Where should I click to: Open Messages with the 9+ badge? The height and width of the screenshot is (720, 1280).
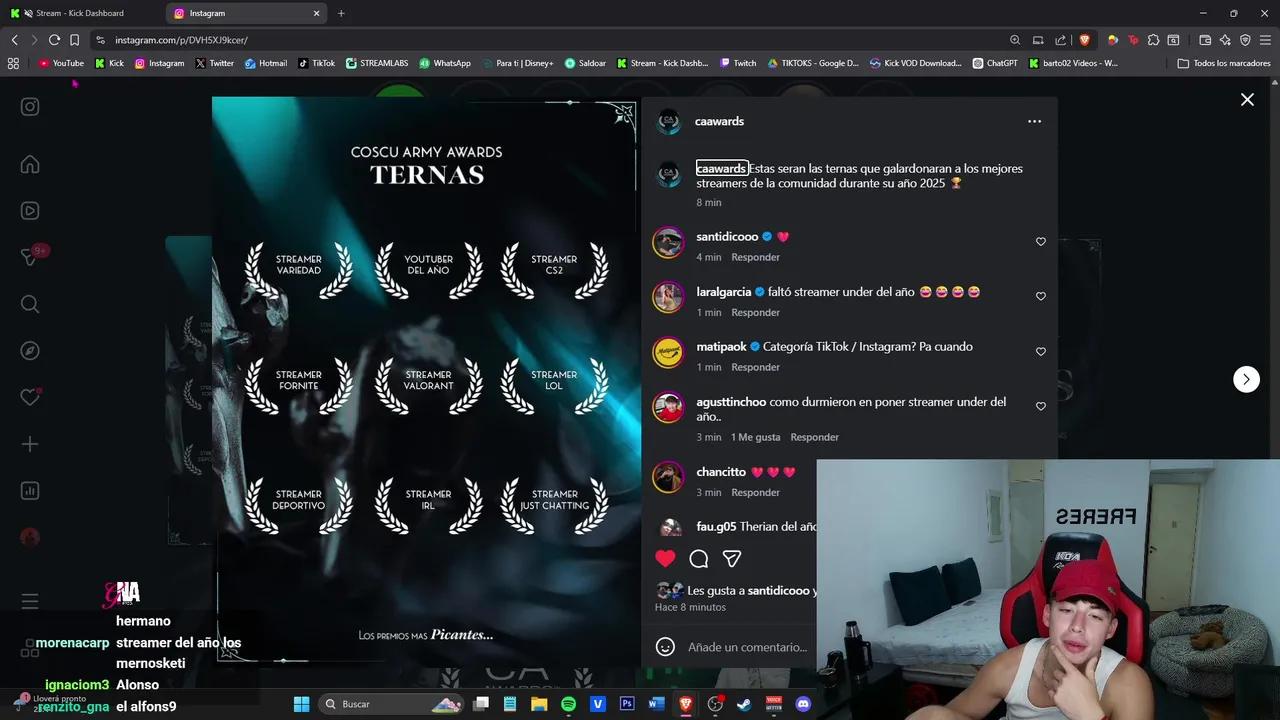[x=30, y=257]
